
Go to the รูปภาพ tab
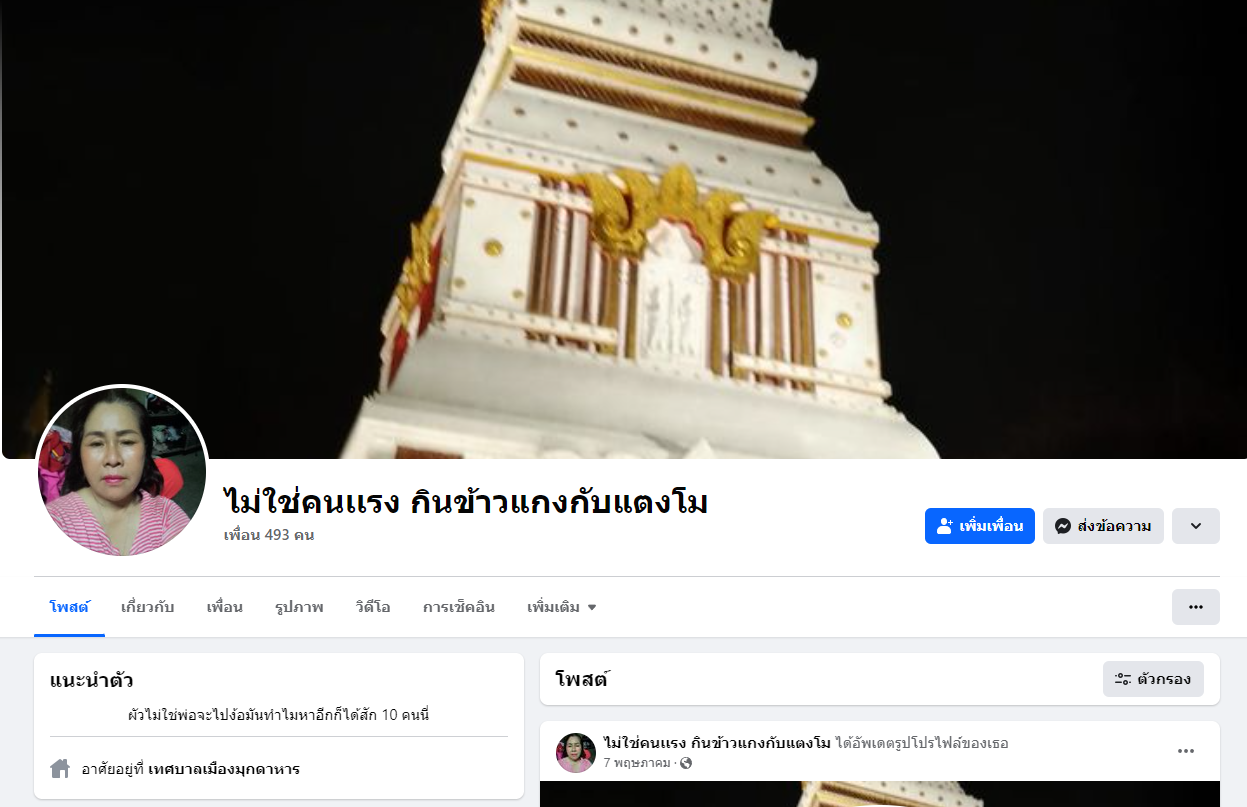point(299,607)
